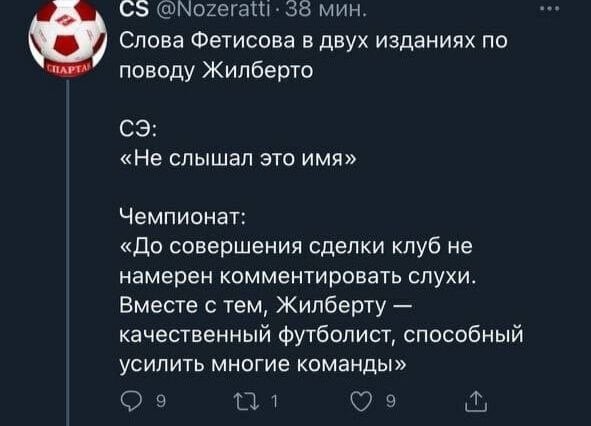The width and height of the screenshot is (591, 426).
Task: Tap the retweet arrows icon
Action: coord(246,401)
